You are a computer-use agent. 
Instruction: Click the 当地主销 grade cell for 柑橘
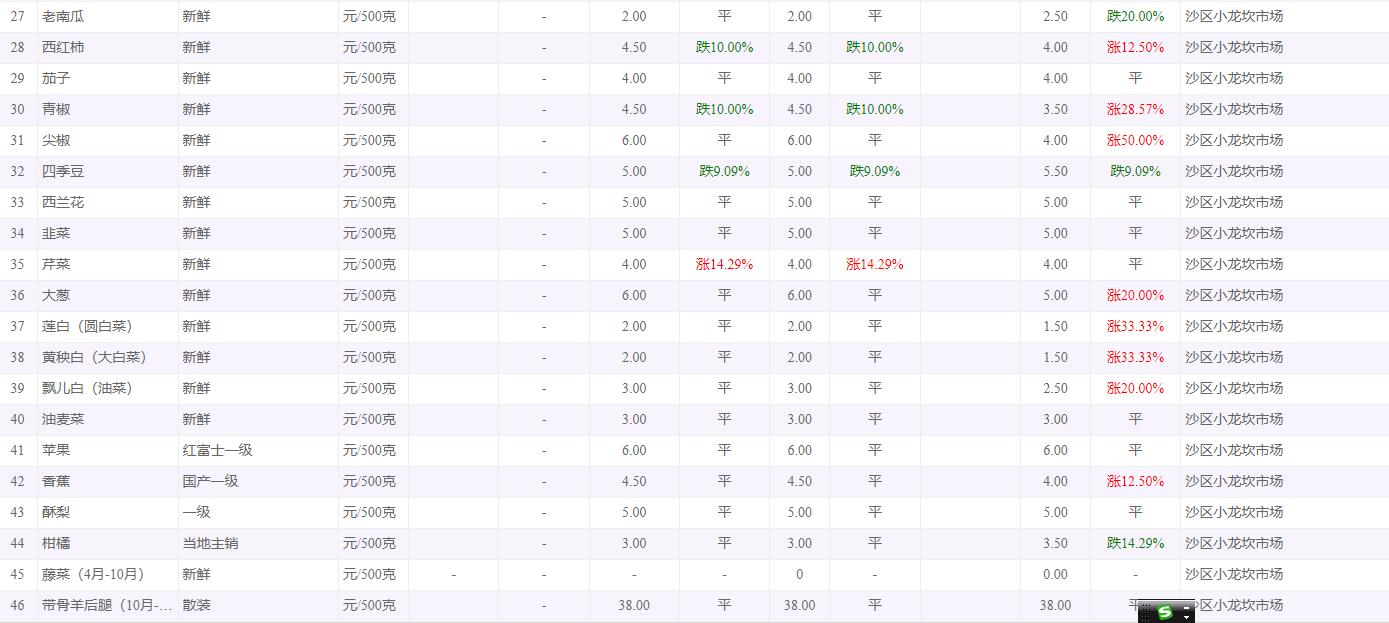(x=210, y=543)
